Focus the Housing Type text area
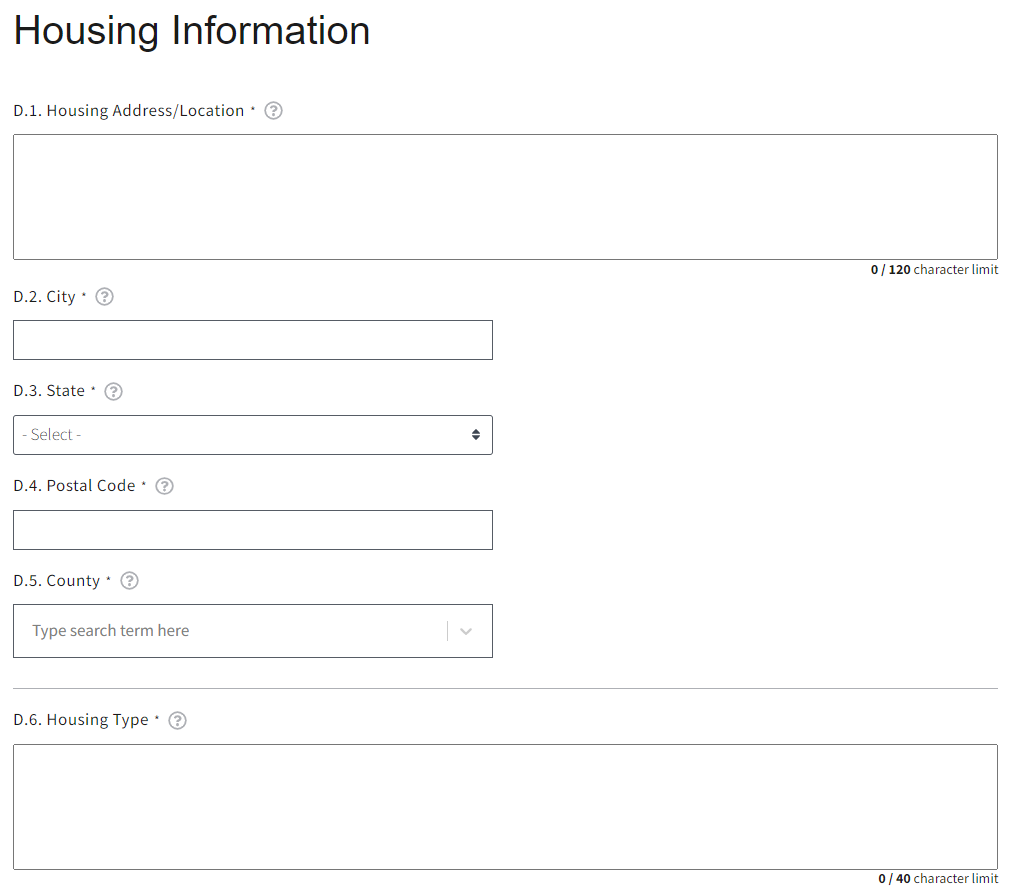 coord(505,807)
